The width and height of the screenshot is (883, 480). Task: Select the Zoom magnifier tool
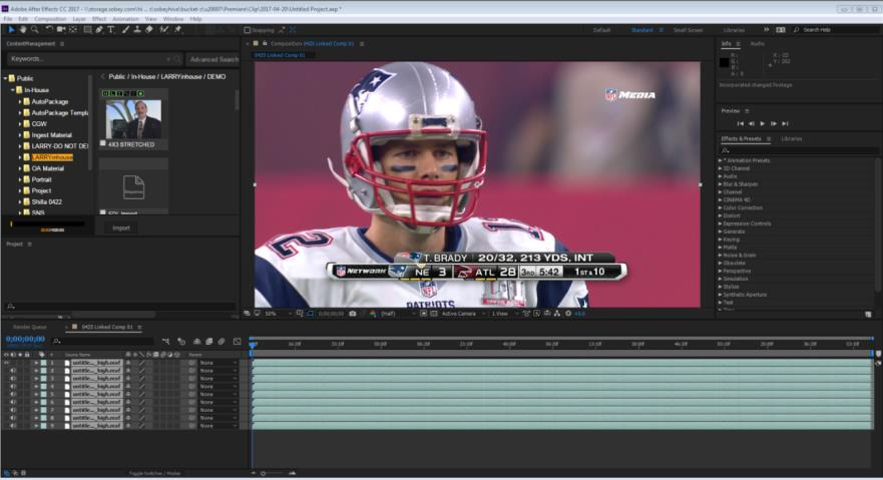point(34,30)
